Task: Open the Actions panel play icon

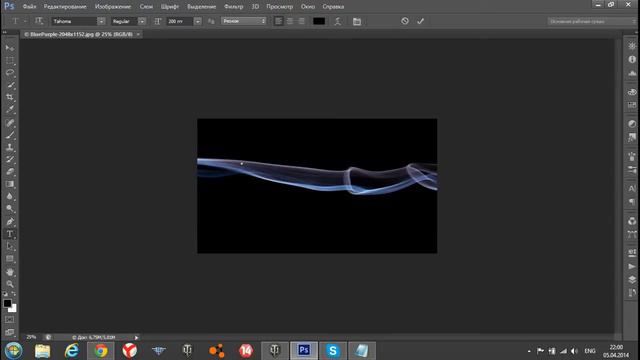Action: tap(632, 266)
